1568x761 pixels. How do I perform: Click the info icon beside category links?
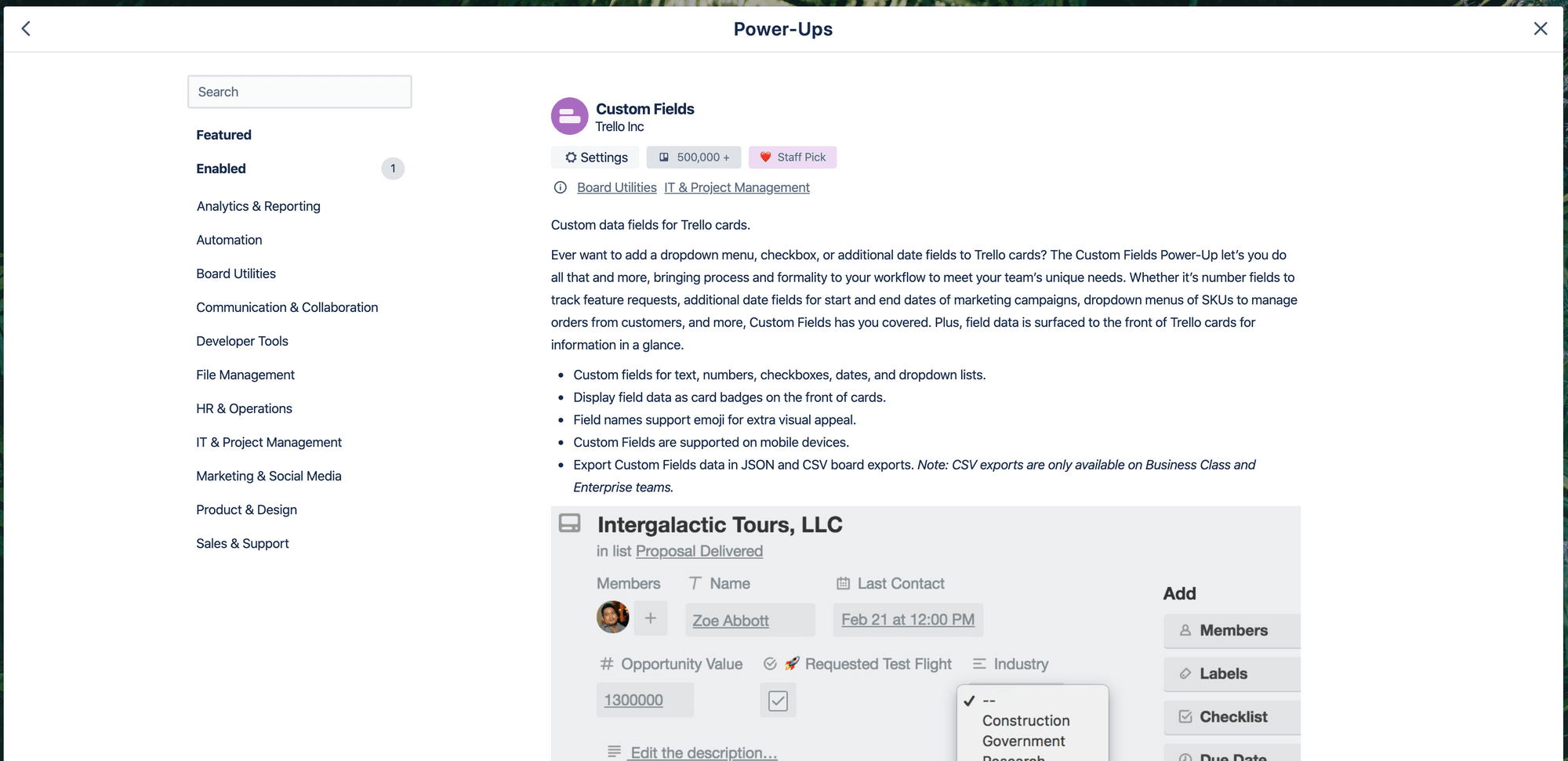[561, 187]
